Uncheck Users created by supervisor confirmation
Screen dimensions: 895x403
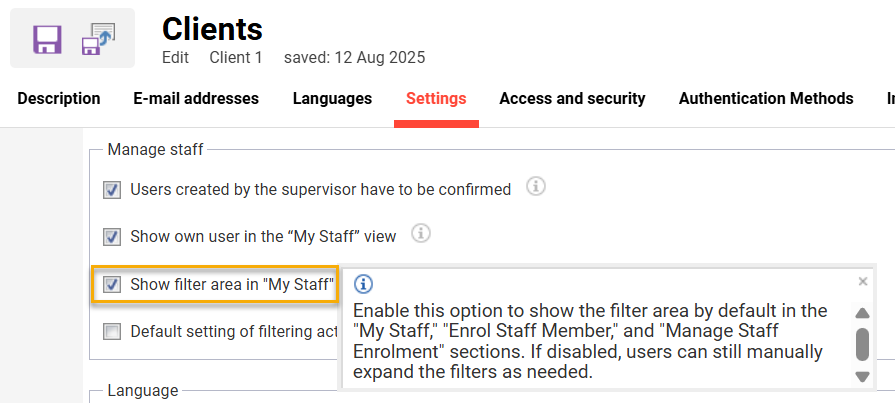point(113,189)
